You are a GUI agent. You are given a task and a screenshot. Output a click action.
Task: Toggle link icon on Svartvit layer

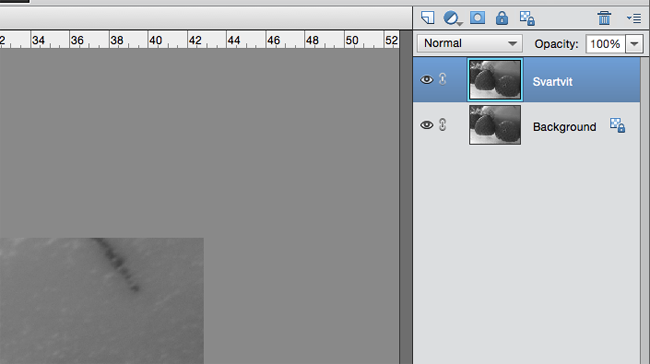click(x=443, y=79)
